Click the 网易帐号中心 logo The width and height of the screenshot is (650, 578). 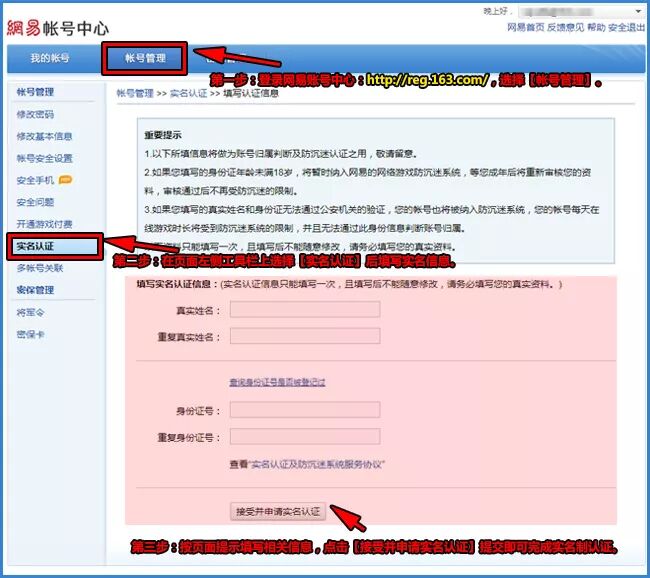click(x=58, y=28)
